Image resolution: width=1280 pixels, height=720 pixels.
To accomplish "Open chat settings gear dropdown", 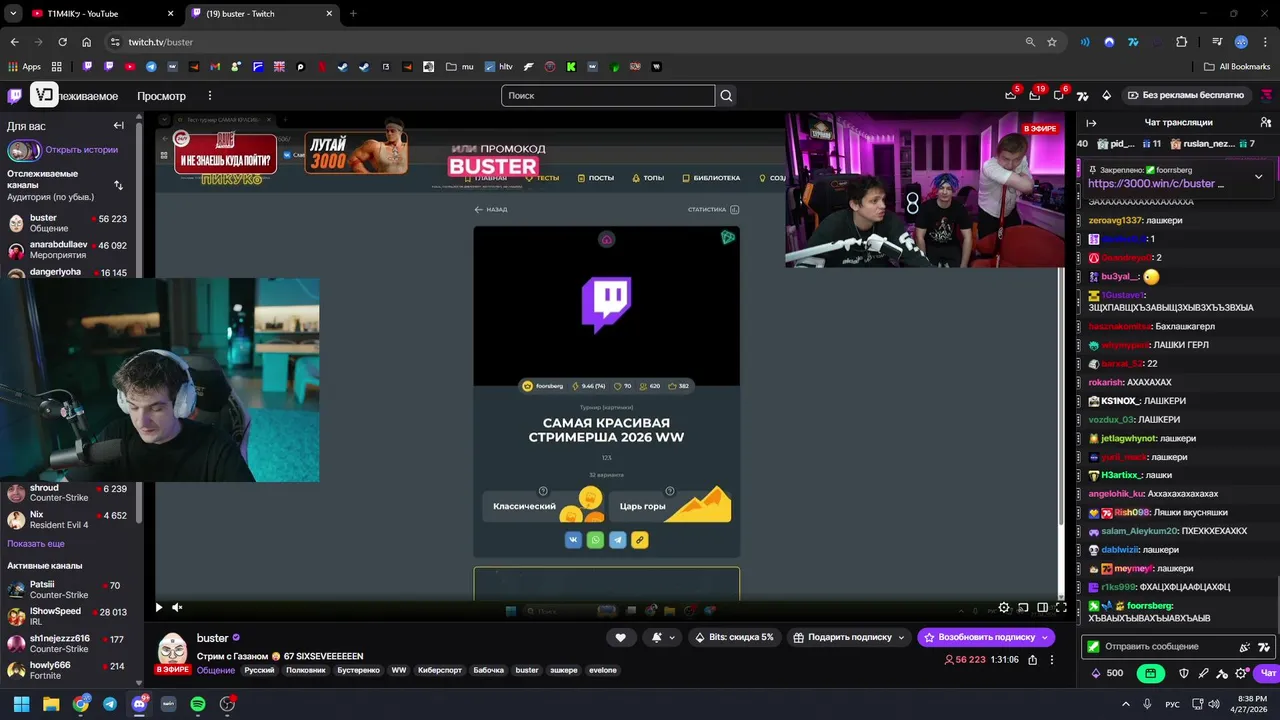I will click(1243, 673).
